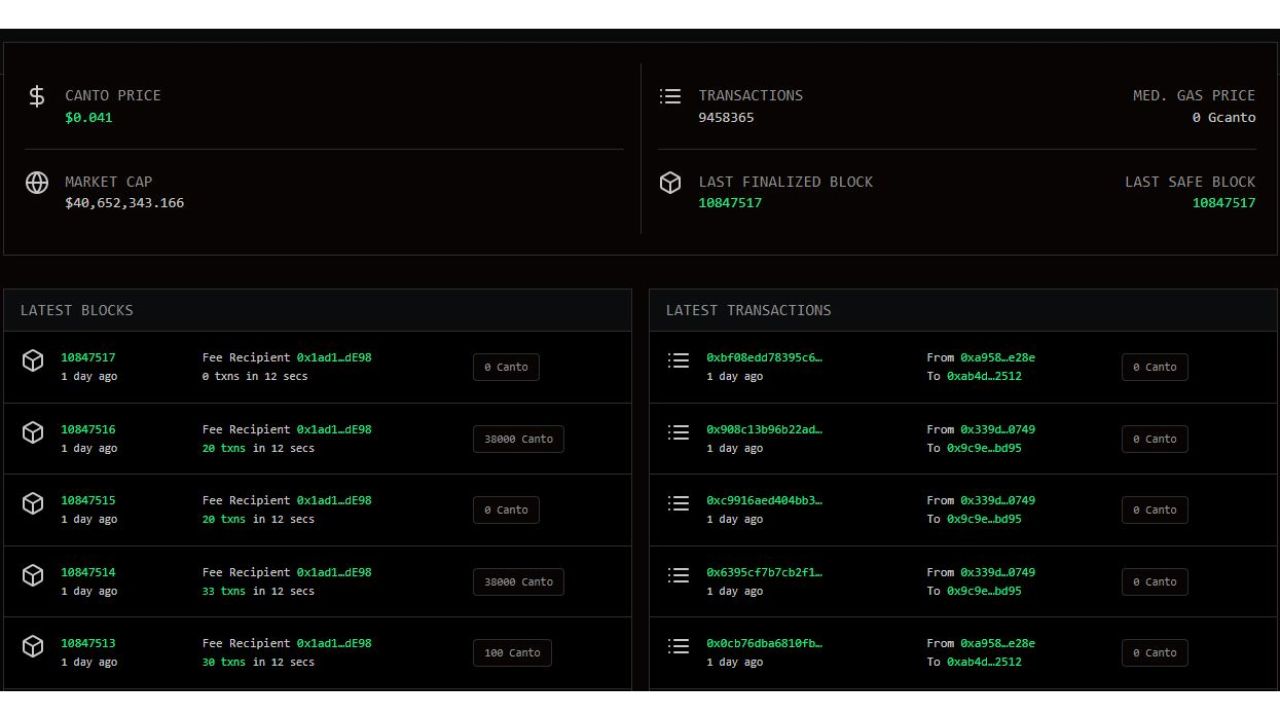Open block 10847517 in Latest Blocks
1280x720 pixels.
coord(88,358)
